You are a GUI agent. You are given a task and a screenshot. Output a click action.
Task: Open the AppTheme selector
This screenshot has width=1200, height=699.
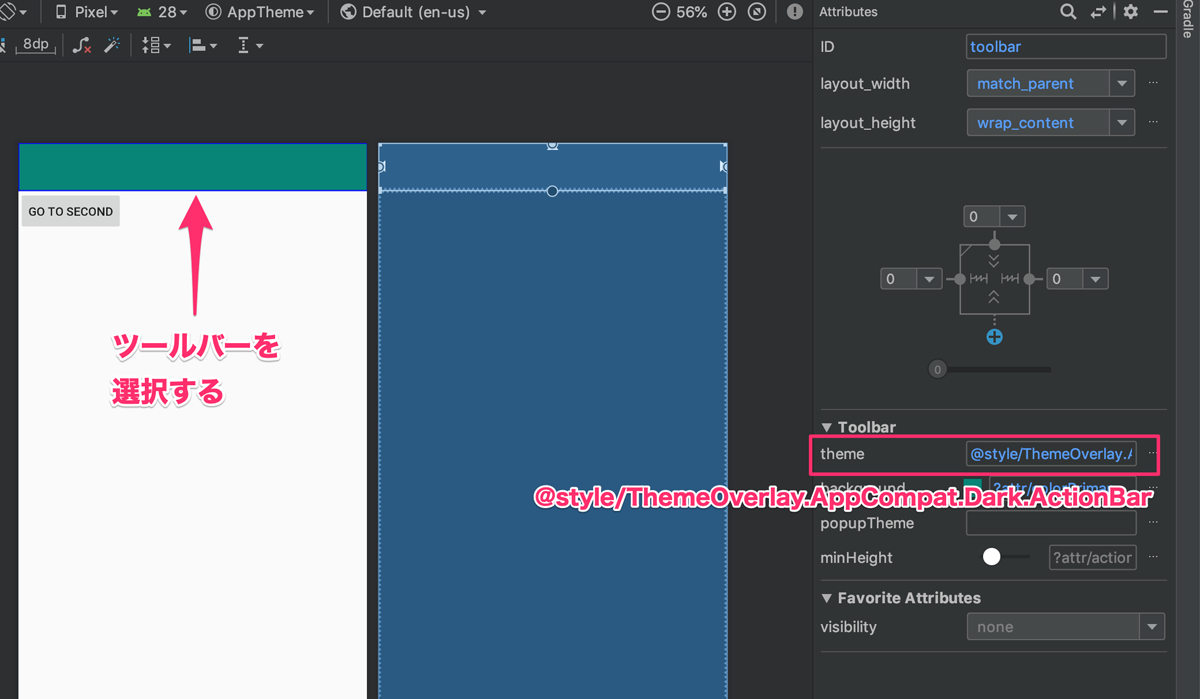pos(259,12)
